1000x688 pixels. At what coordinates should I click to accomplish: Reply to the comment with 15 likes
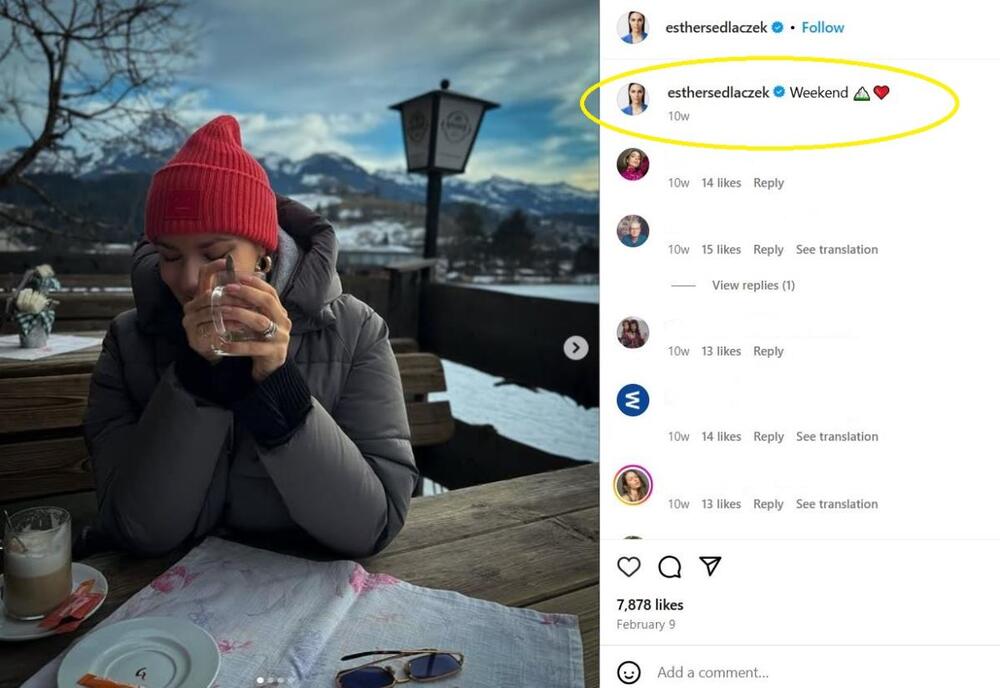click(768, 250)
